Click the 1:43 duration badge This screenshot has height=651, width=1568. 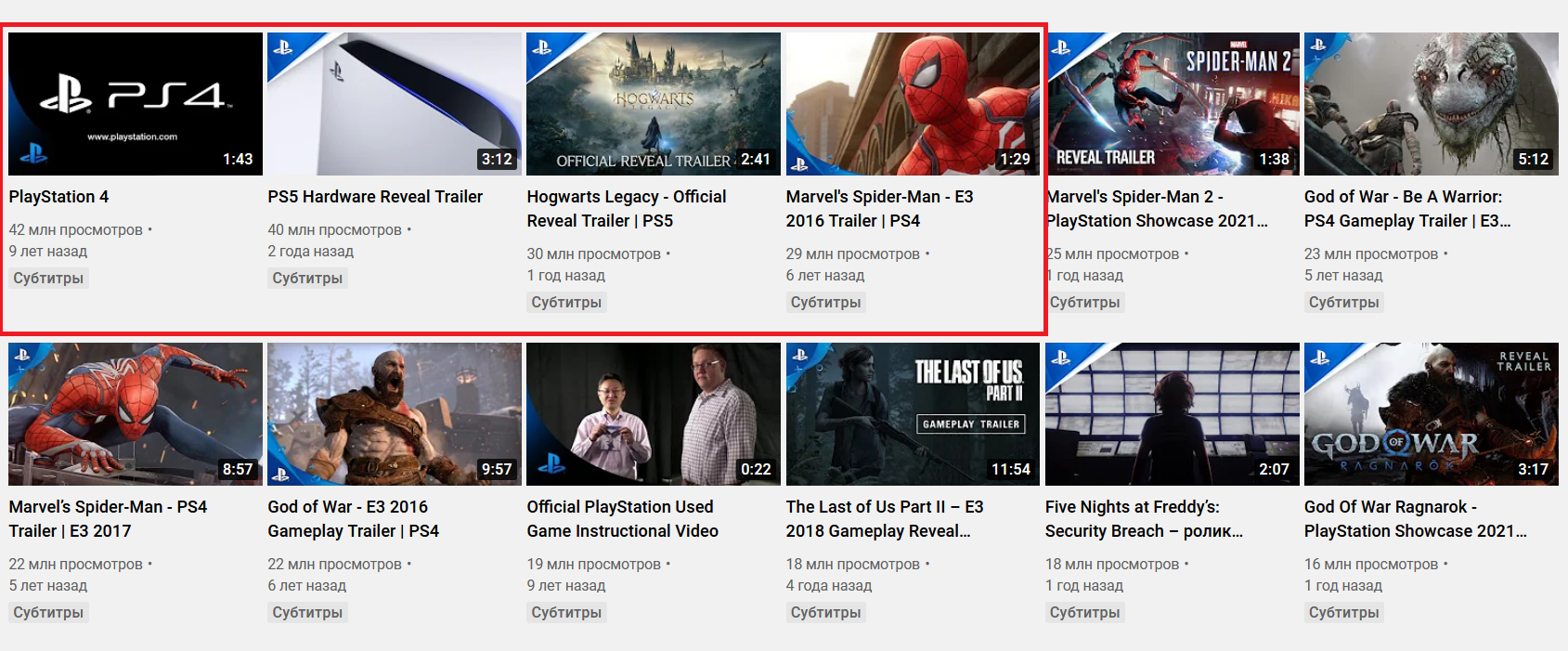238,159
